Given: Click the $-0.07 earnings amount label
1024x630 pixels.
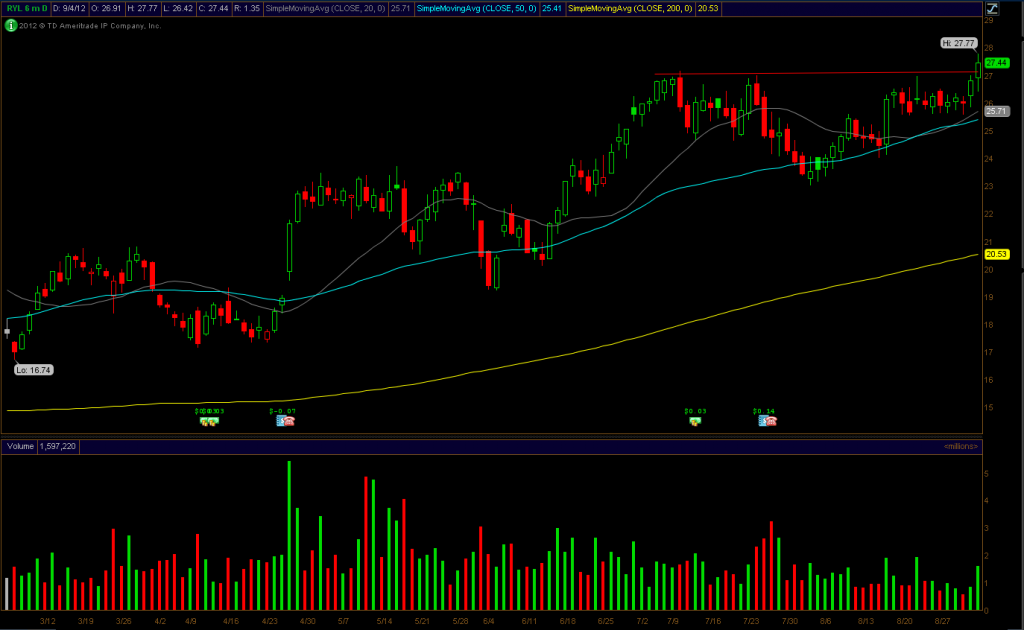Looking at the screenshot, I should pos(283,411).
